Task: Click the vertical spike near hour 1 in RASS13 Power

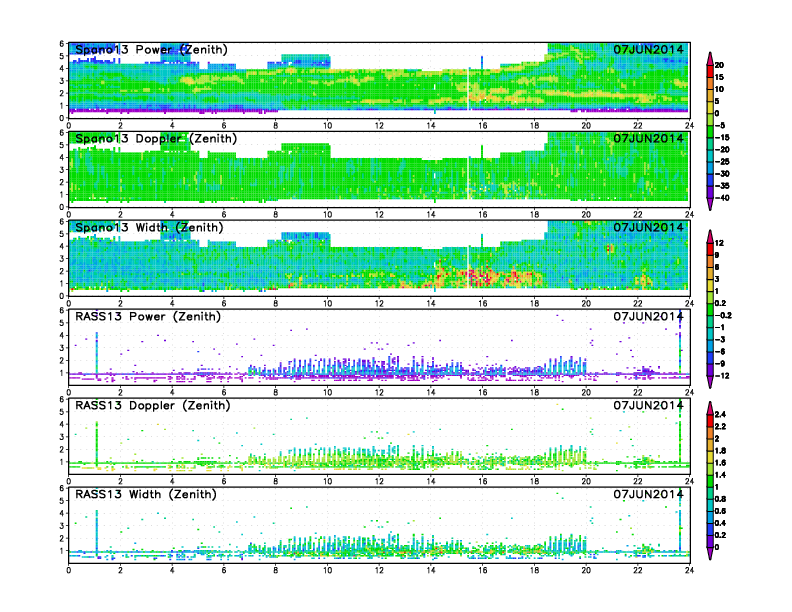Action: pos(96,353)
